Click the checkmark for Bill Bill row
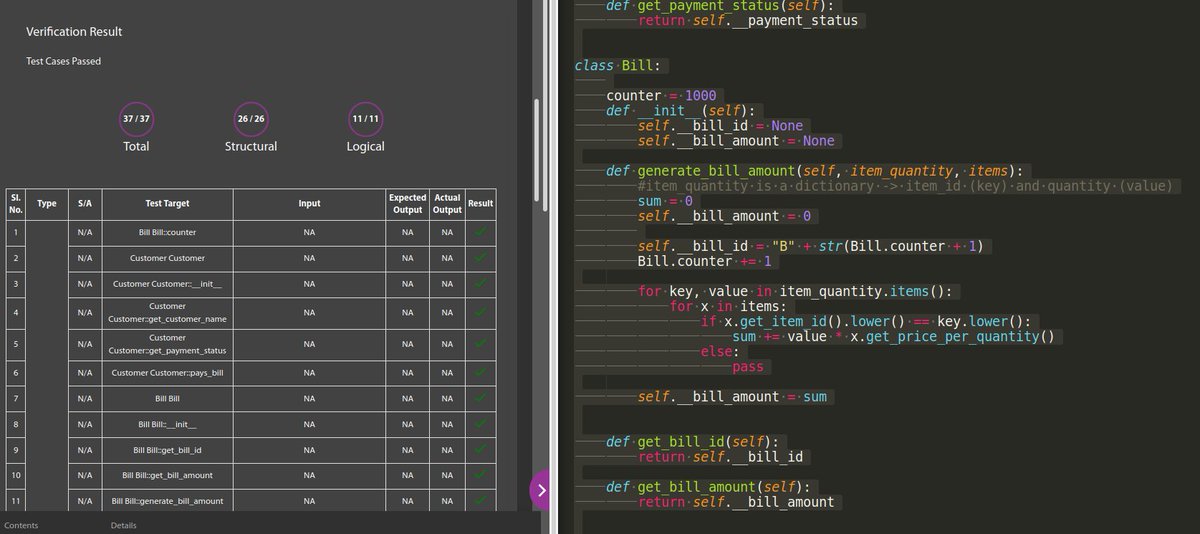Screen dimensions: 1200x534 coord(481,399)
